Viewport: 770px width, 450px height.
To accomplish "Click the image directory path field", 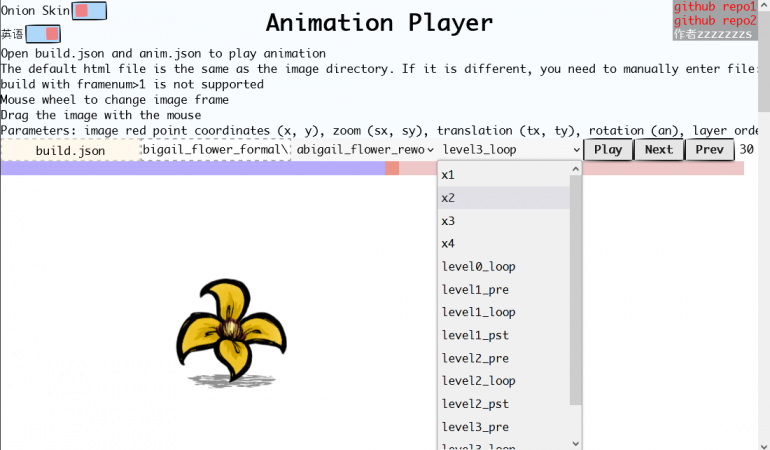I will point(216,149).
